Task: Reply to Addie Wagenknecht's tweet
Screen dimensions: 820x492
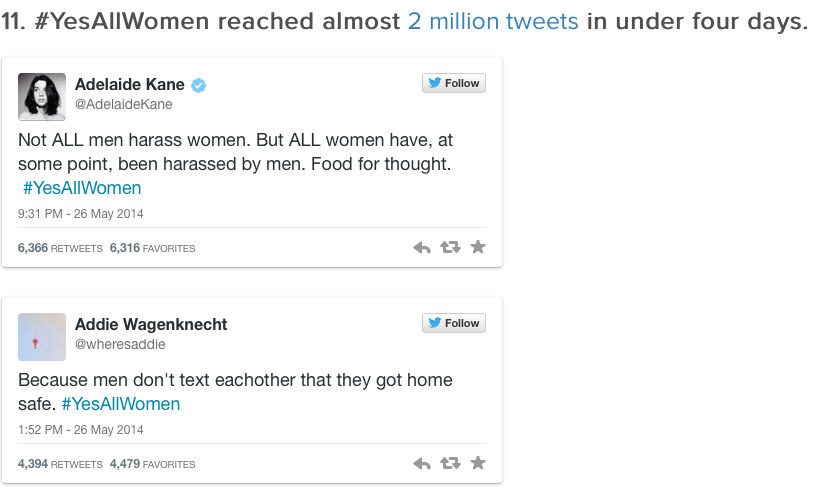Action: click(422, 463)
